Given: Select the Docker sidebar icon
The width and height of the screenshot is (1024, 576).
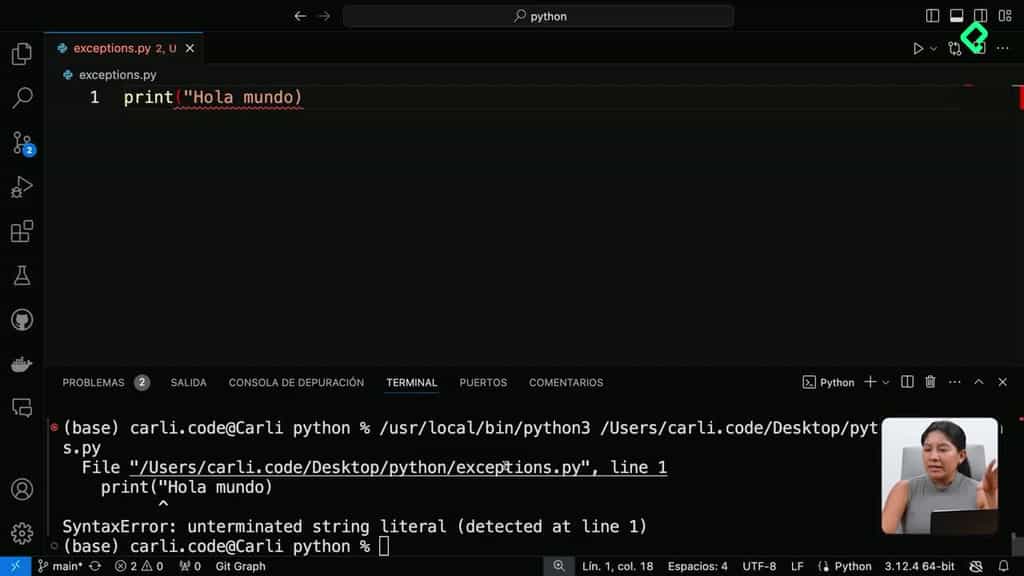Looking at the screenshot, I should tap(20, 363).
